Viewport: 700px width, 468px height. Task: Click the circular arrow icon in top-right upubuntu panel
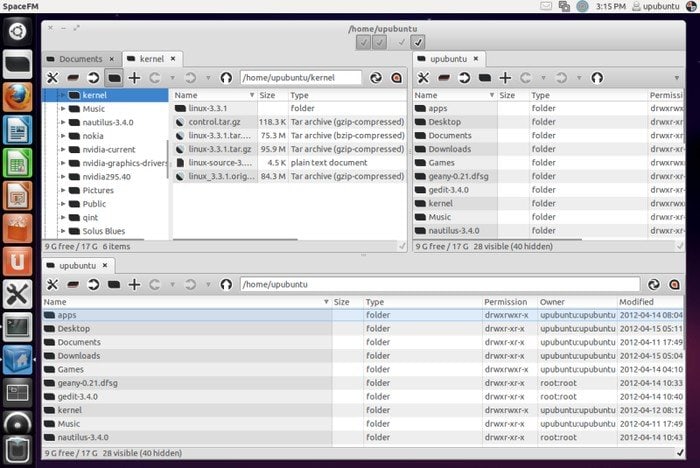tap(464, 78)
